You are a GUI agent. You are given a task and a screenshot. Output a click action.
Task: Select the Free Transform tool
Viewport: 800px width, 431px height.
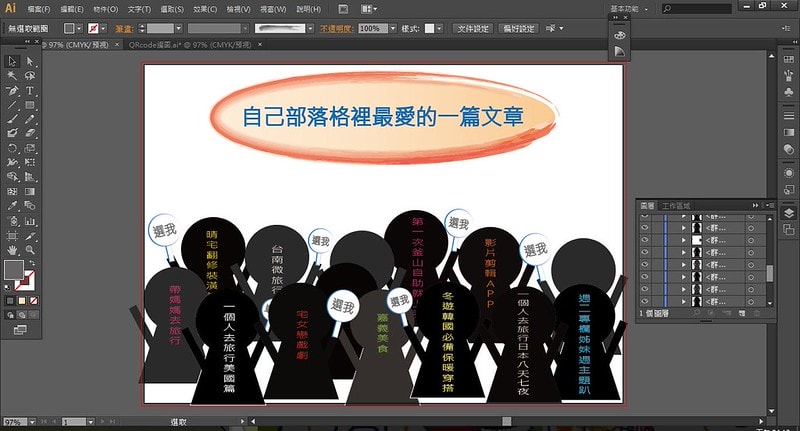tap(30, 162)
